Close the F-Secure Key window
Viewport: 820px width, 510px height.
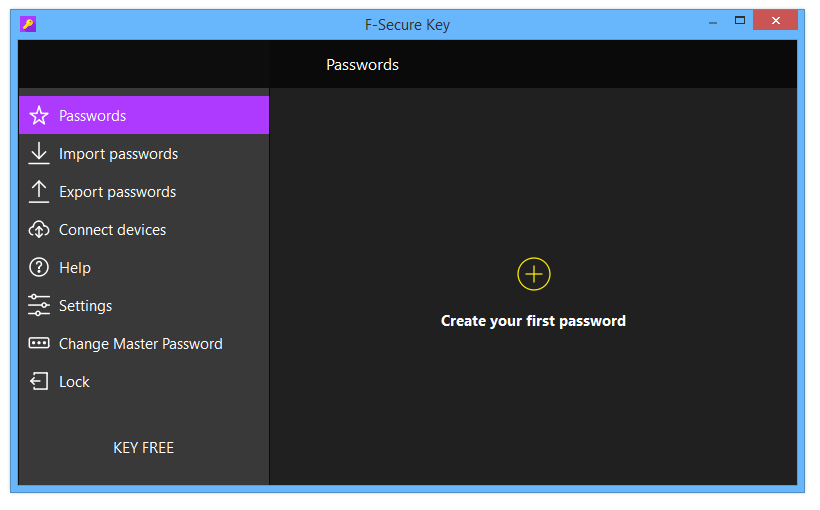(776, 20)
